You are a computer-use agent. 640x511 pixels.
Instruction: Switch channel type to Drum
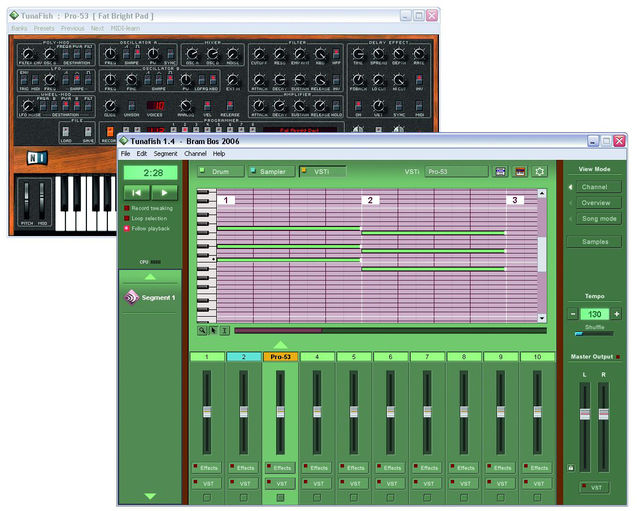coord(220,172)
